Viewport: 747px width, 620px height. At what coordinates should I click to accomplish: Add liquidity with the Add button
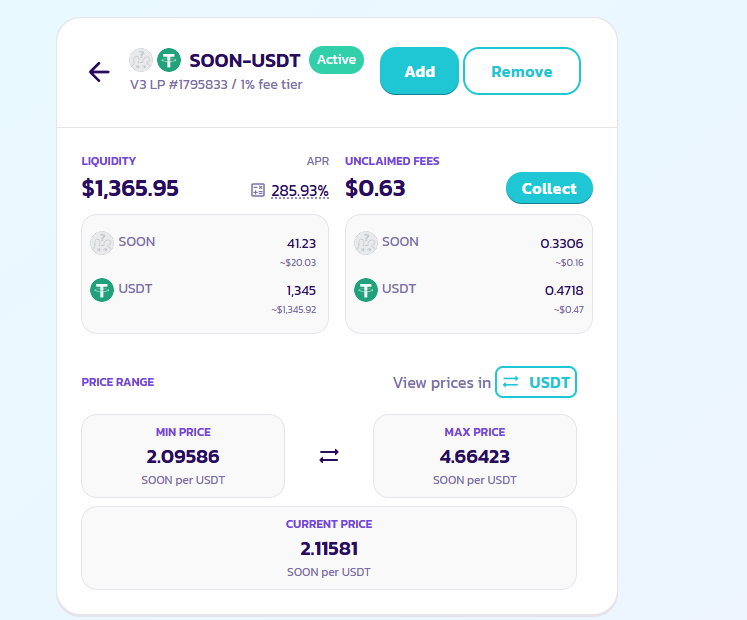point(419,71)
